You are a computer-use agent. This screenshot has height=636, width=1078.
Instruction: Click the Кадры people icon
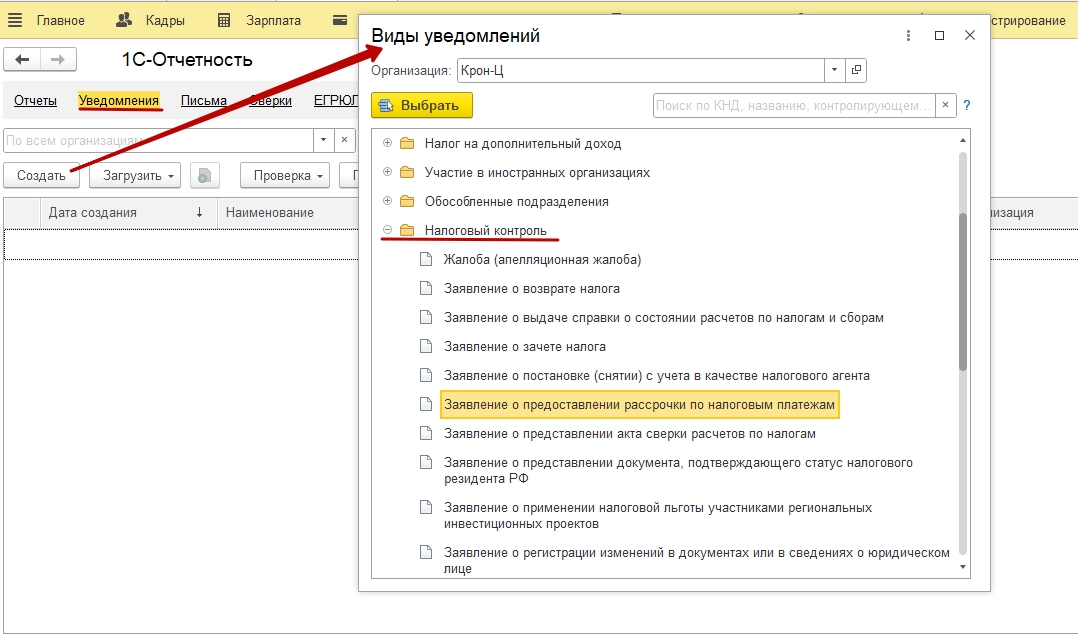point(124,20)
